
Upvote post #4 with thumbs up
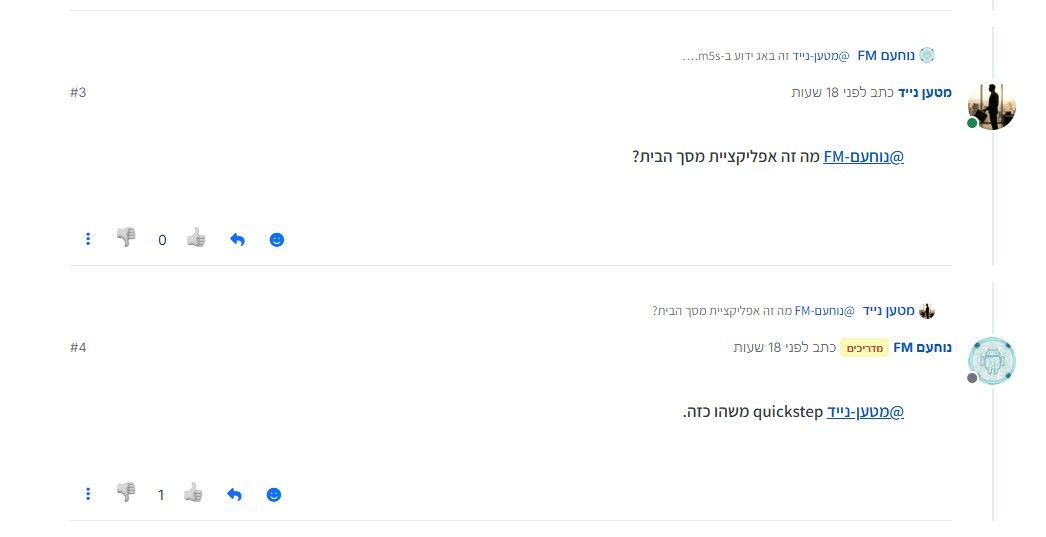(193, 492)
